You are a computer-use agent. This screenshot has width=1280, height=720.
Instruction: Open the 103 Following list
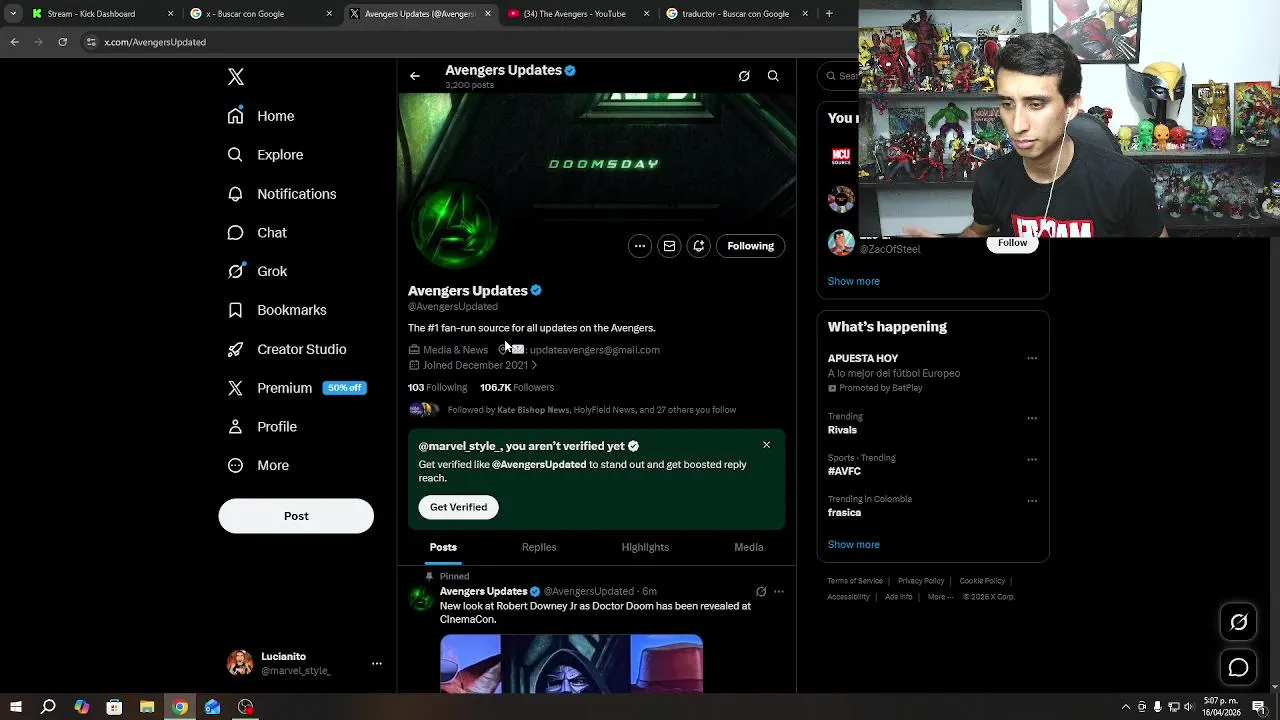tap(437, 387)
